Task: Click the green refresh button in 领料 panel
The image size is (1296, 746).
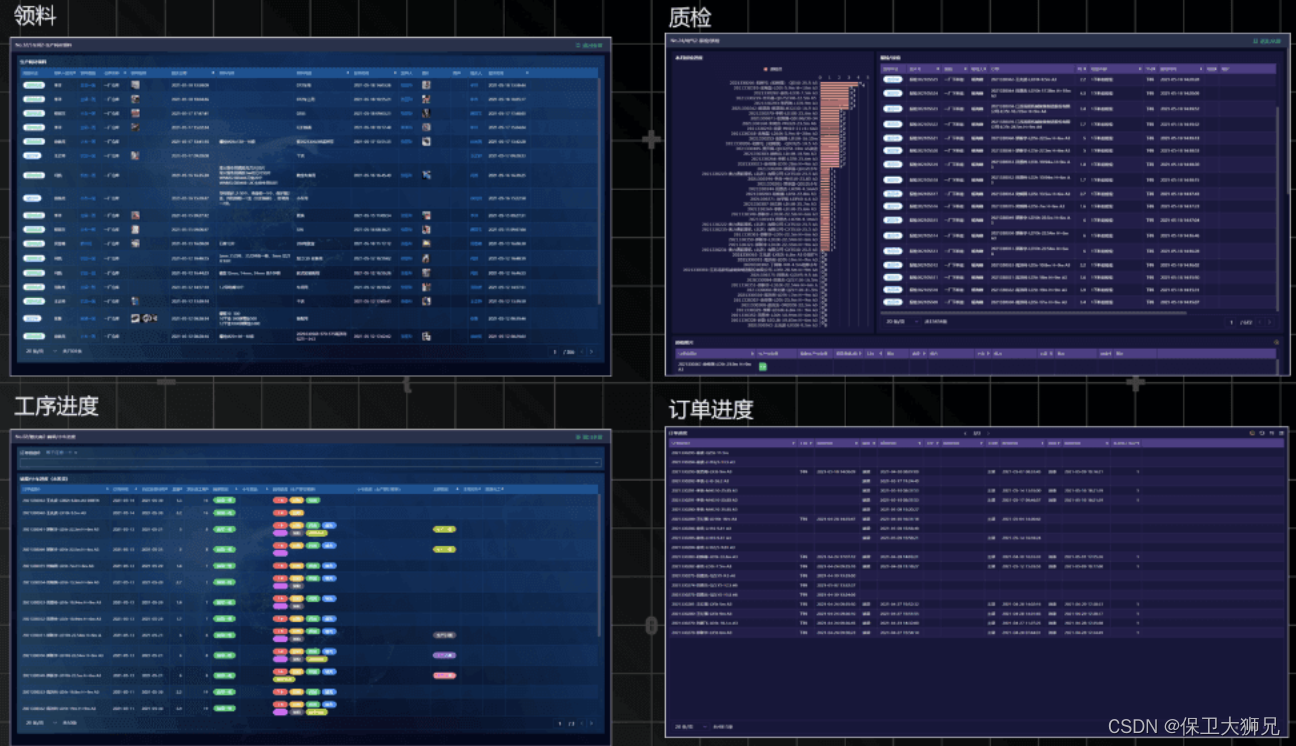Action: (588, 46)
